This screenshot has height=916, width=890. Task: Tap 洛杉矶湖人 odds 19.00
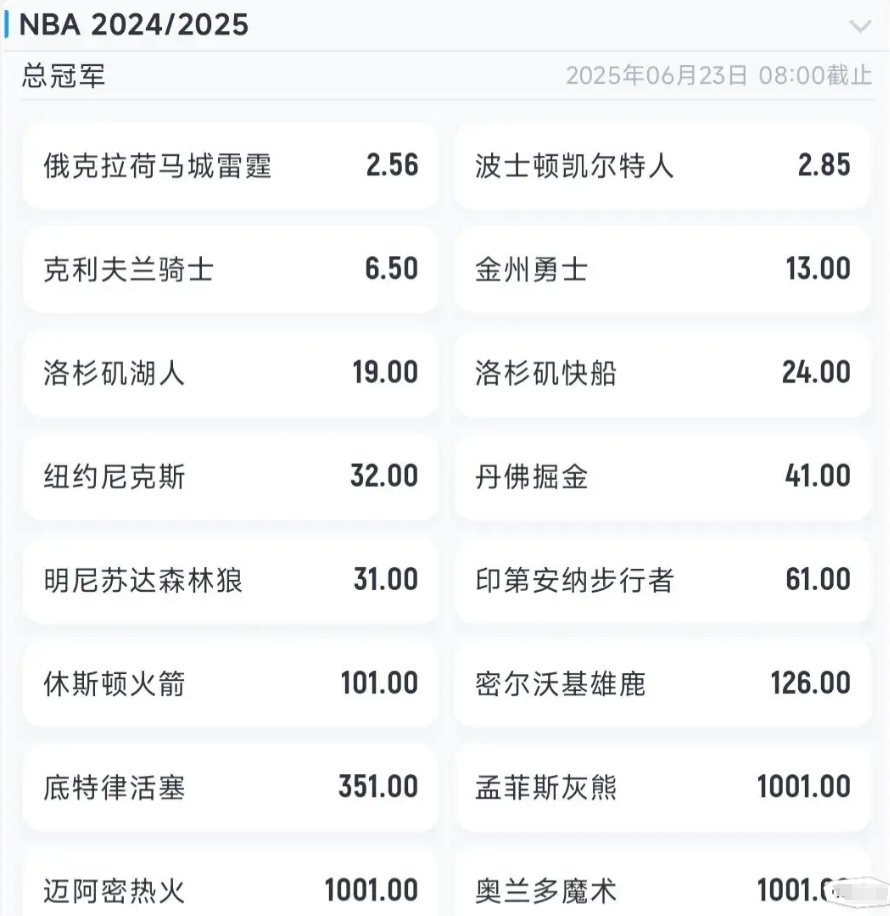pos(231,373)
